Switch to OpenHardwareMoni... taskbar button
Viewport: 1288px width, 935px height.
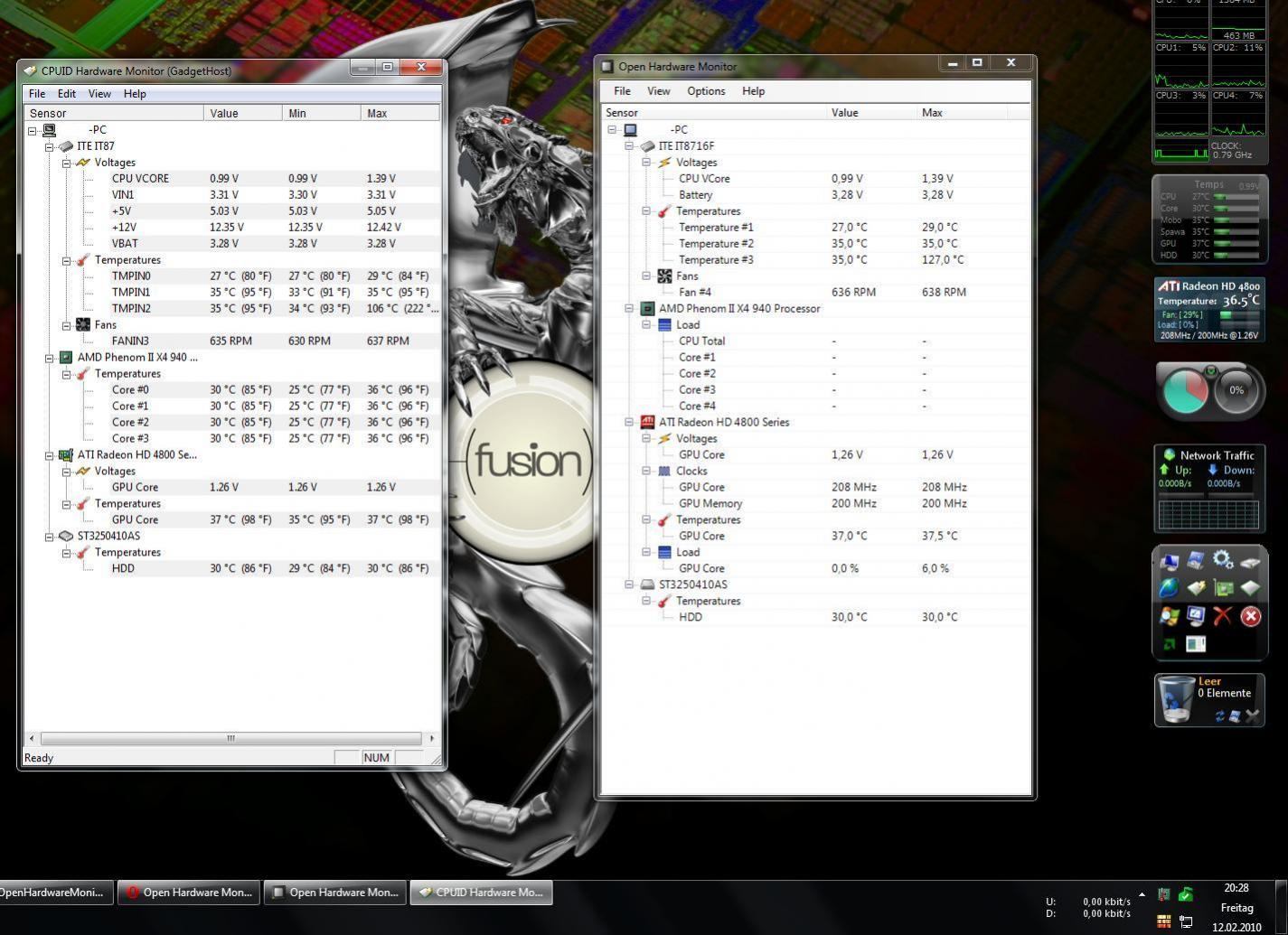point(56,893)
